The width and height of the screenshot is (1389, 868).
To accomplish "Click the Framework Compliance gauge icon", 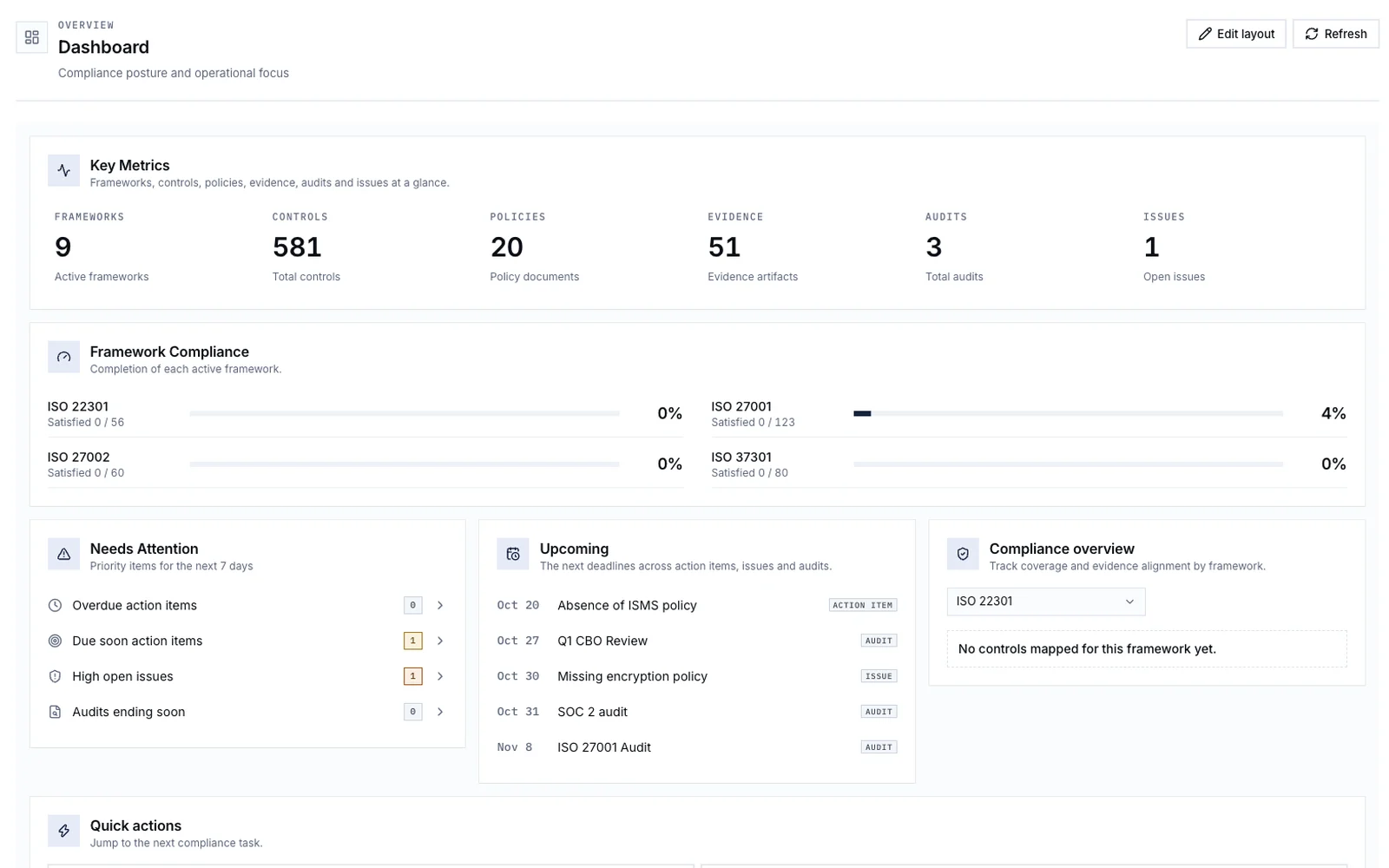I will [x=63, y=357].
